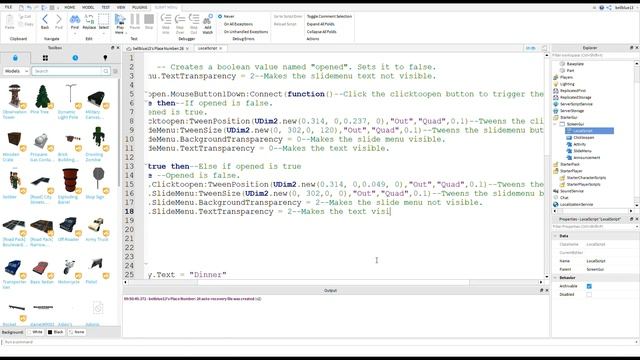Set Toolbox background to White
This screenshot has width=640, height=360.
point(35,332)
